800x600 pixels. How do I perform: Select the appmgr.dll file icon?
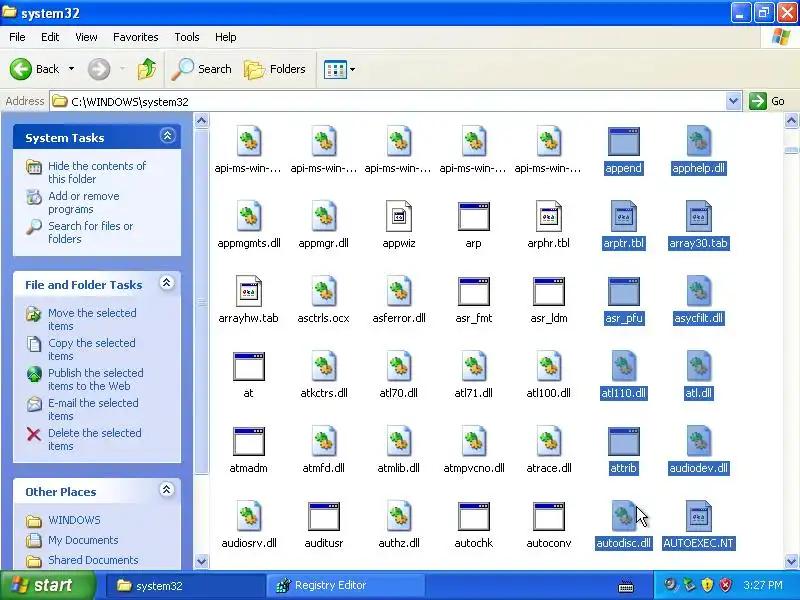(x=323, y=216)
